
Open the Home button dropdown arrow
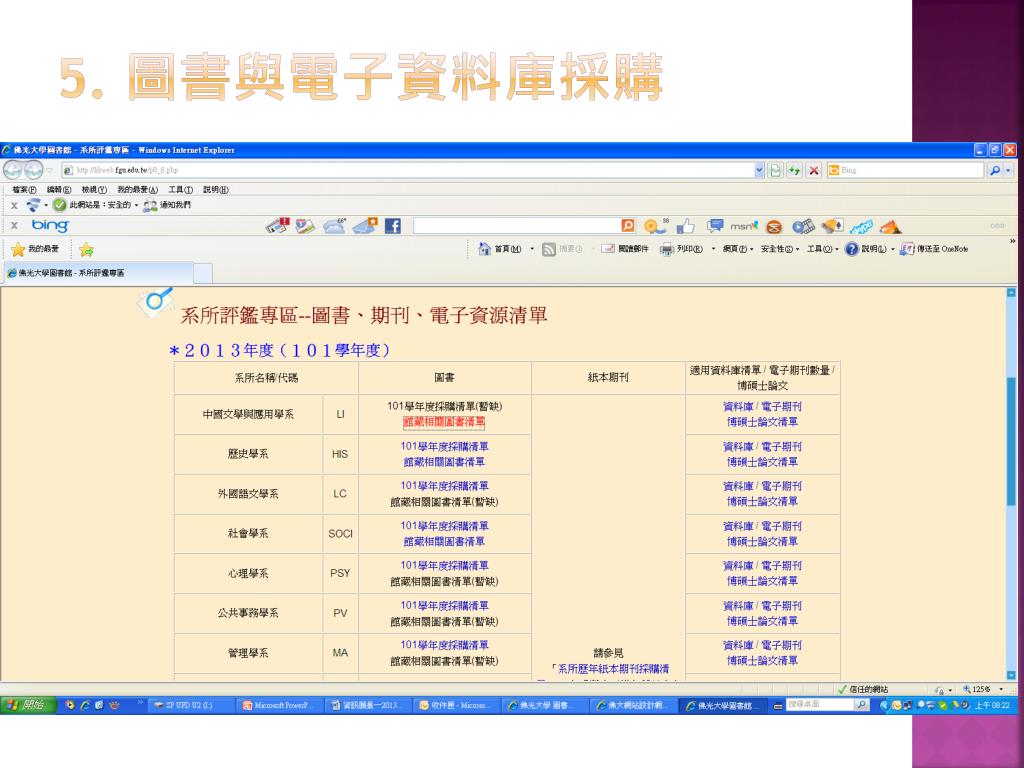(532, 249)
